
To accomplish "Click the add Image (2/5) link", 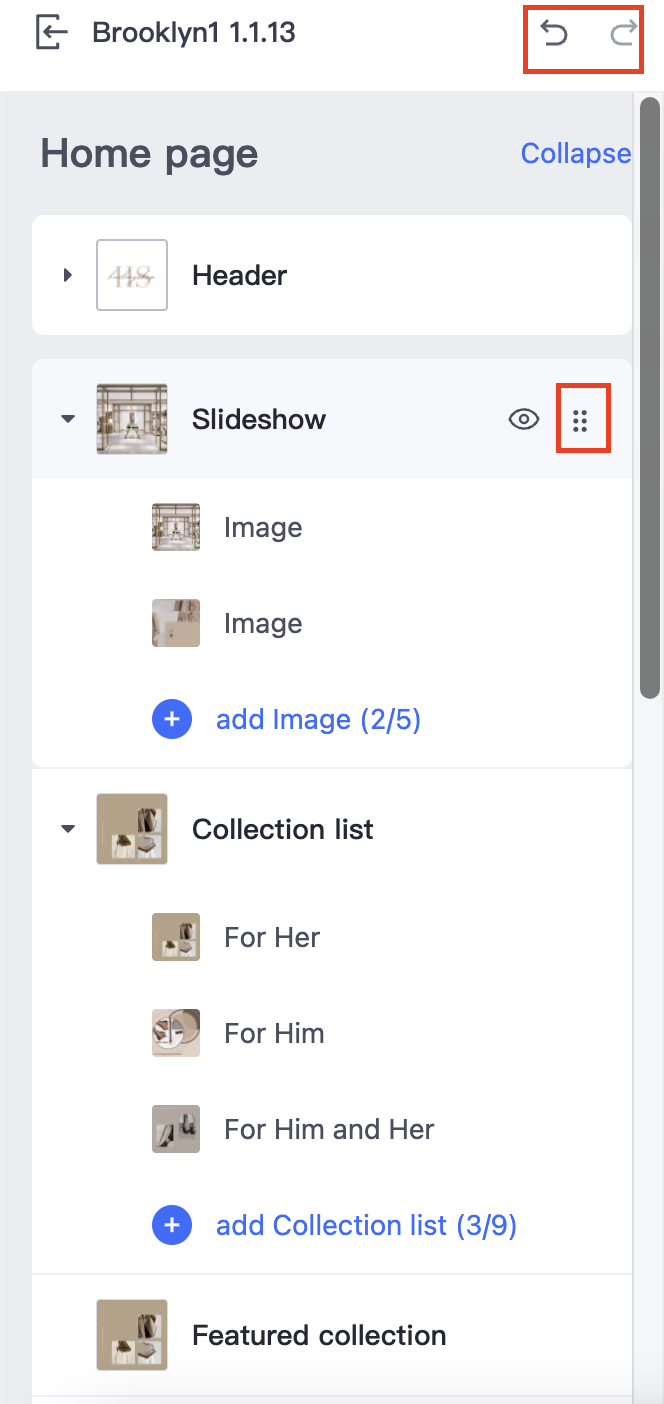I will (318, 720).
